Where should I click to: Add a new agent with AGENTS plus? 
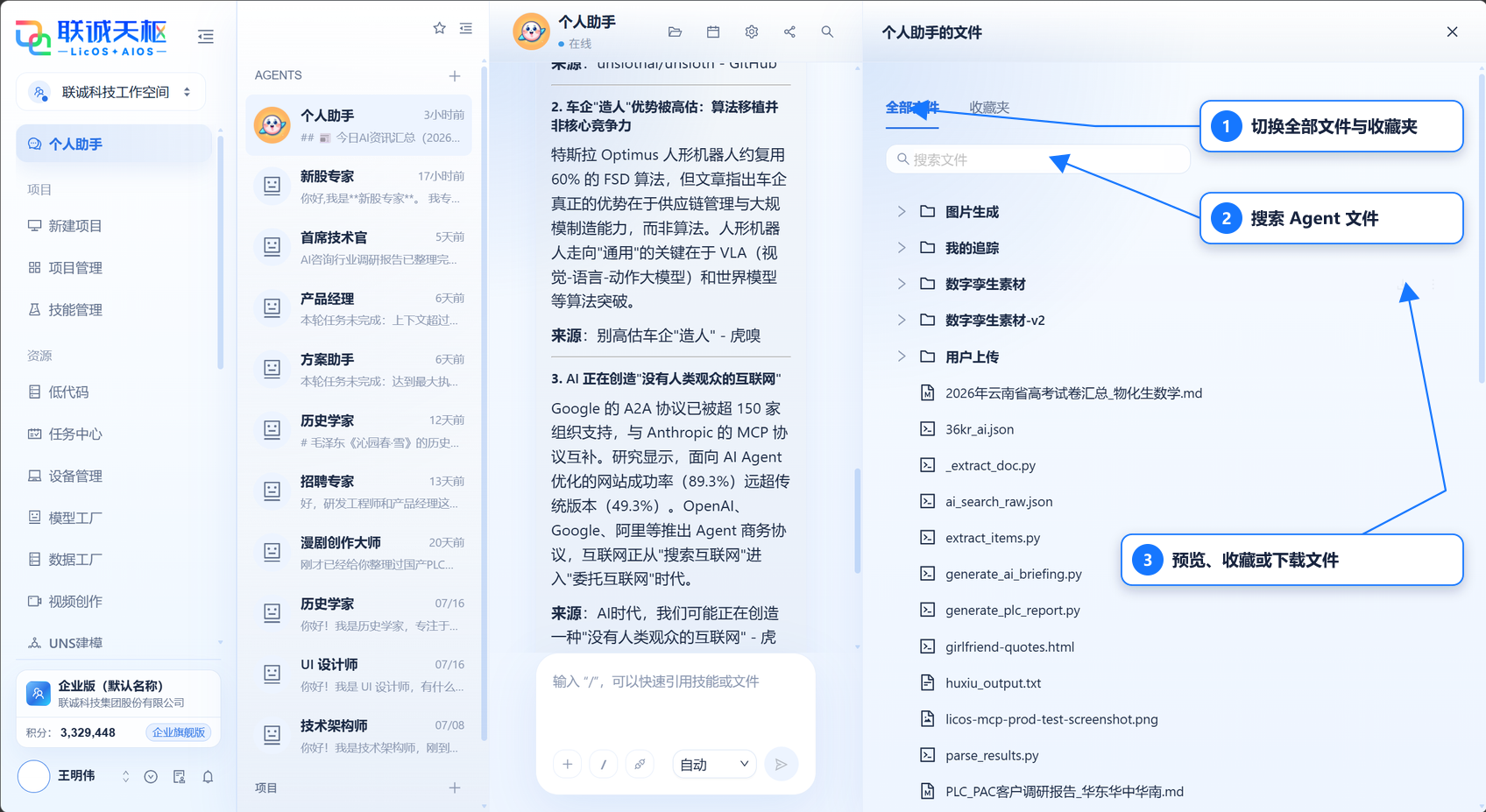coord(455,76)
